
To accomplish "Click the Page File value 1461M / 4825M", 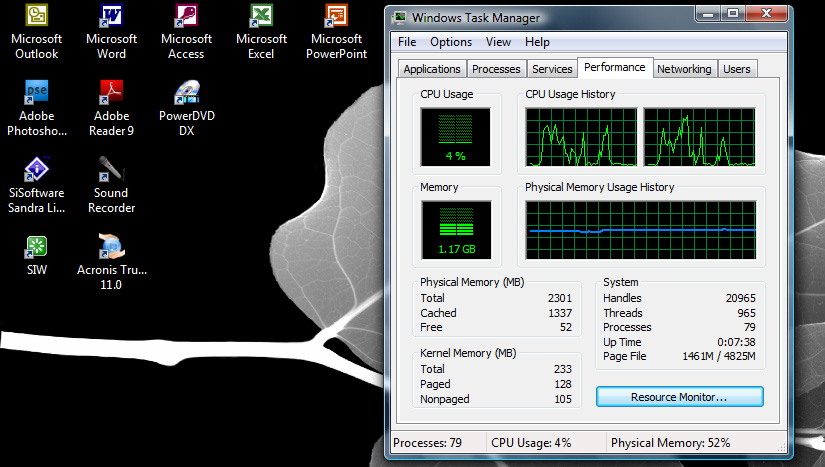I will pos(719,356).
